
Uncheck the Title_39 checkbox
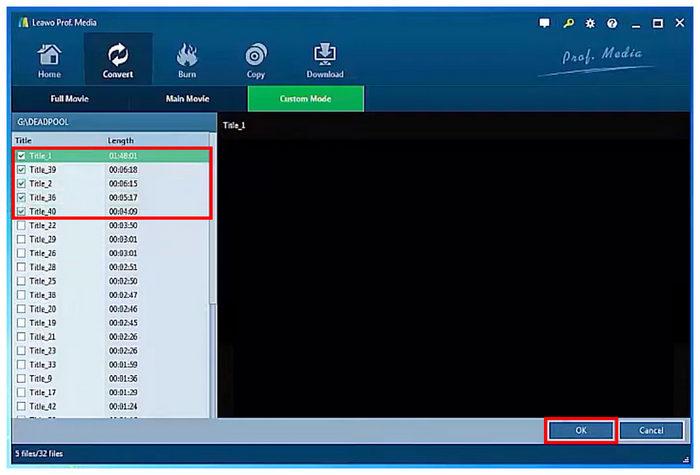(x=21, y=170)
